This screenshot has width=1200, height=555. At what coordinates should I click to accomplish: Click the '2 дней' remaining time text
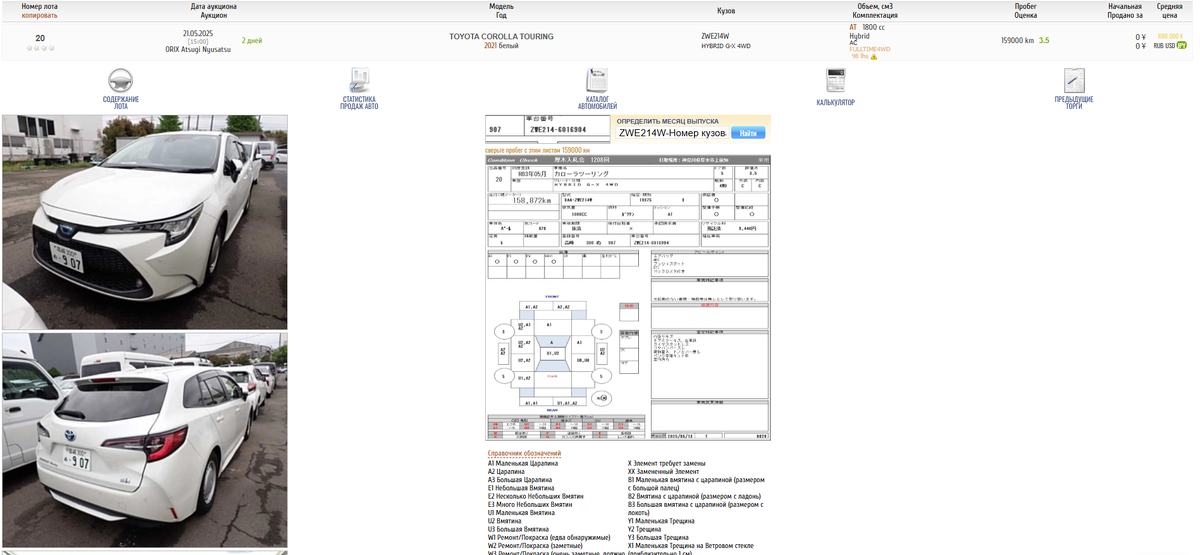pyautogui.click(x=252, y=41)
